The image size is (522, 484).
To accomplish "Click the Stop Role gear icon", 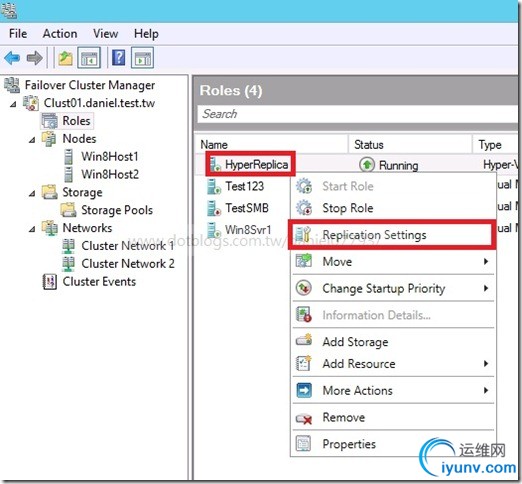I will point(304,208).
